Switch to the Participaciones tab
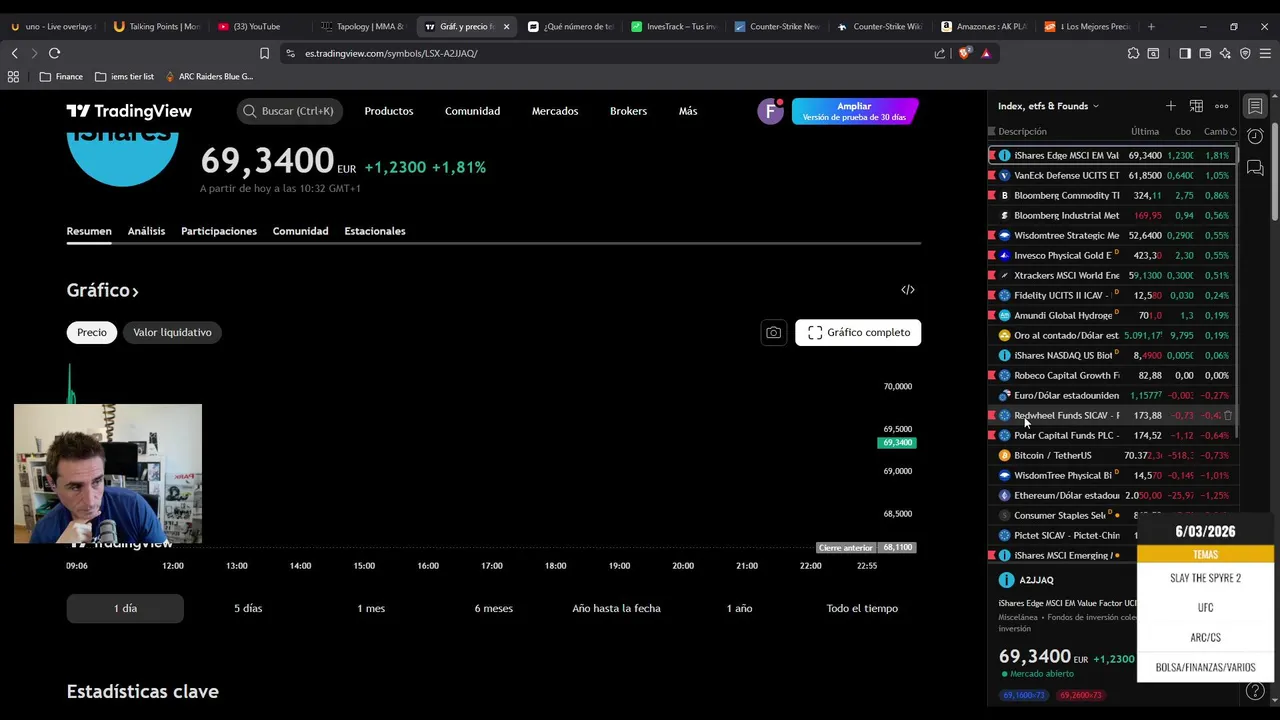Viewport: 1280px width, 720px height. (x=219, y=231)
